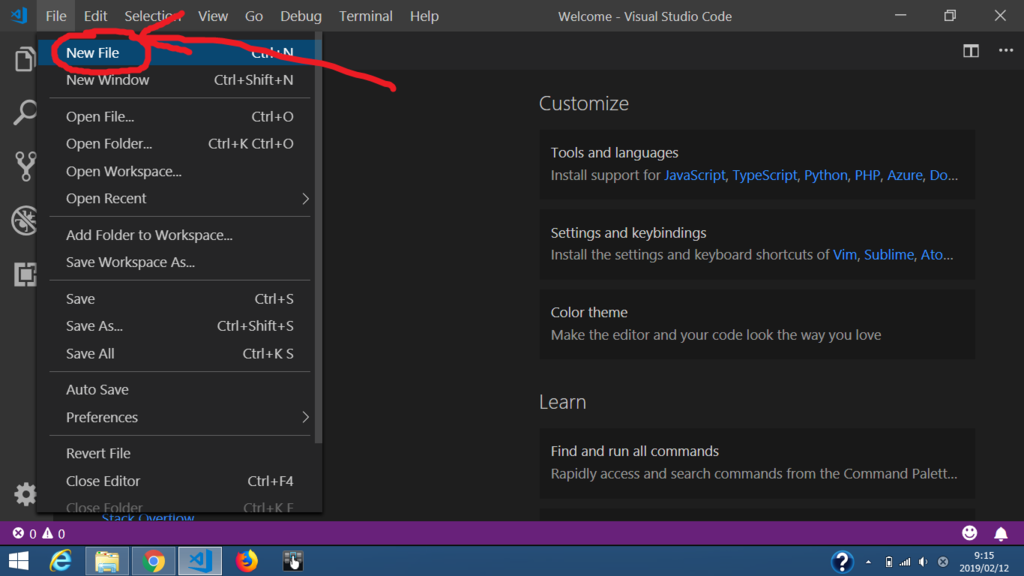Click the warnings count in status bar

(54, 534)
